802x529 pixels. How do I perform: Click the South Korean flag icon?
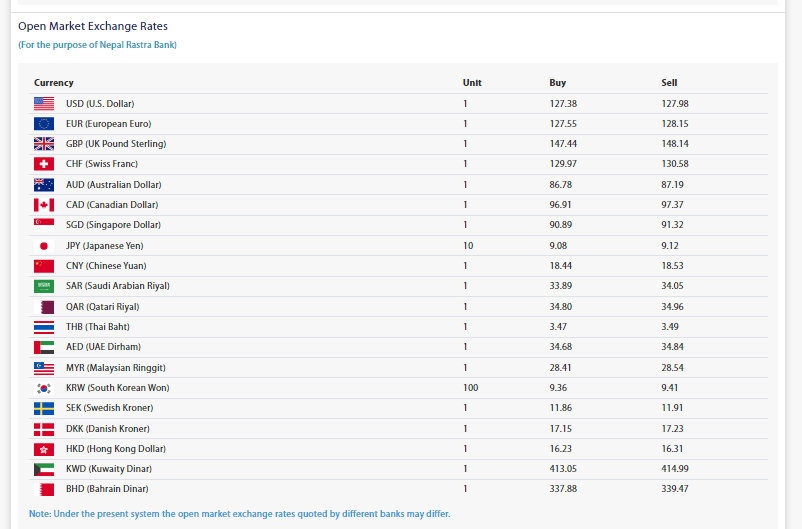44,388
